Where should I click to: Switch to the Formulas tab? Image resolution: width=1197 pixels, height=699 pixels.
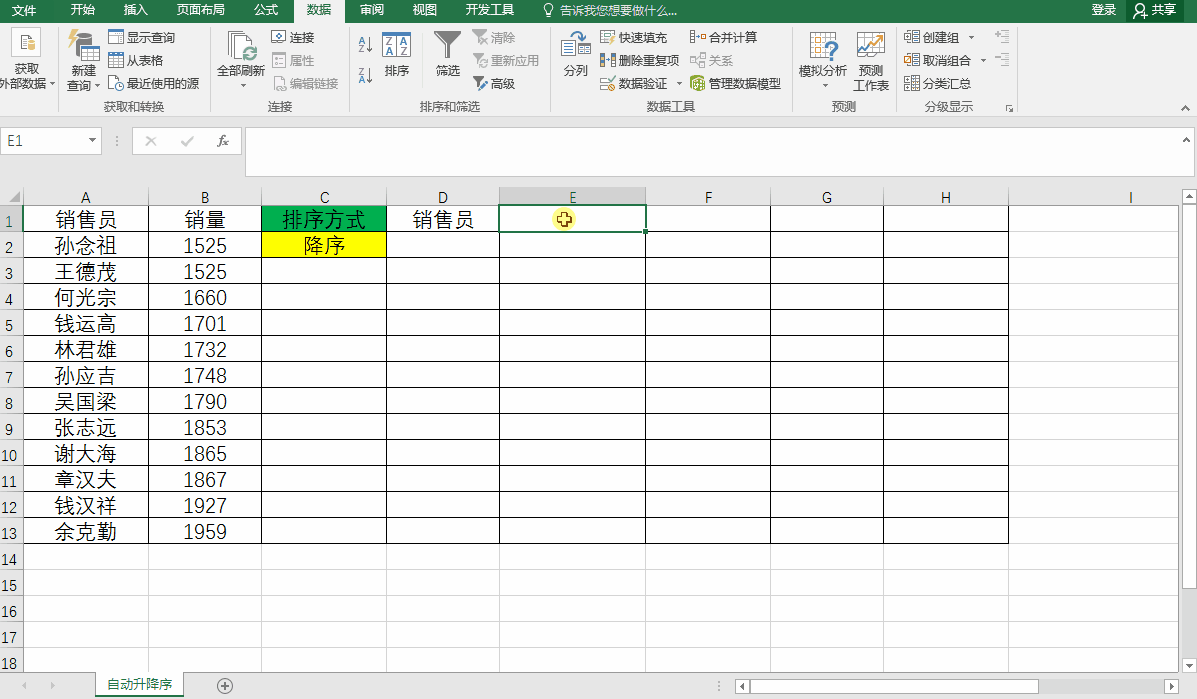click(266, 10)
